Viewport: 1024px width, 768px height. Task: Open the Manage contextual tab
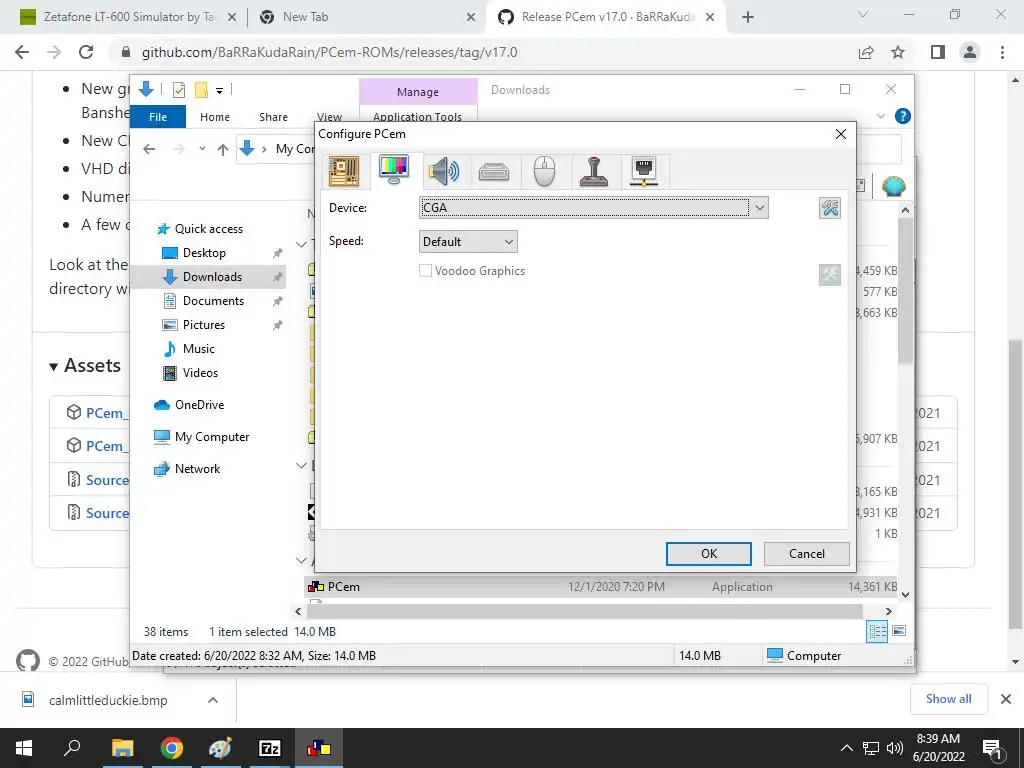pos(418,92)
